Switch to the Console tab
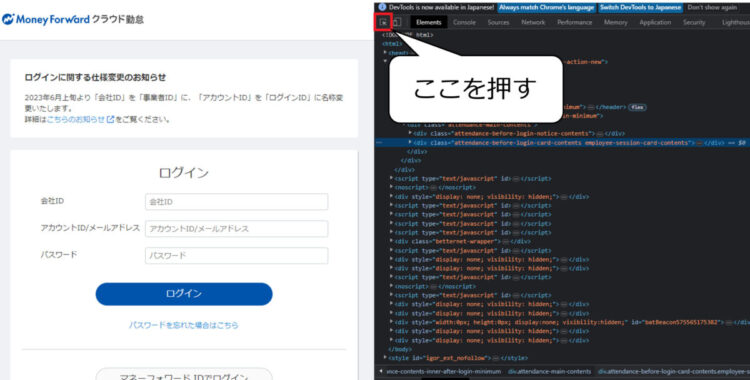The height and width of the screenshot is (380, 750). 464,22
